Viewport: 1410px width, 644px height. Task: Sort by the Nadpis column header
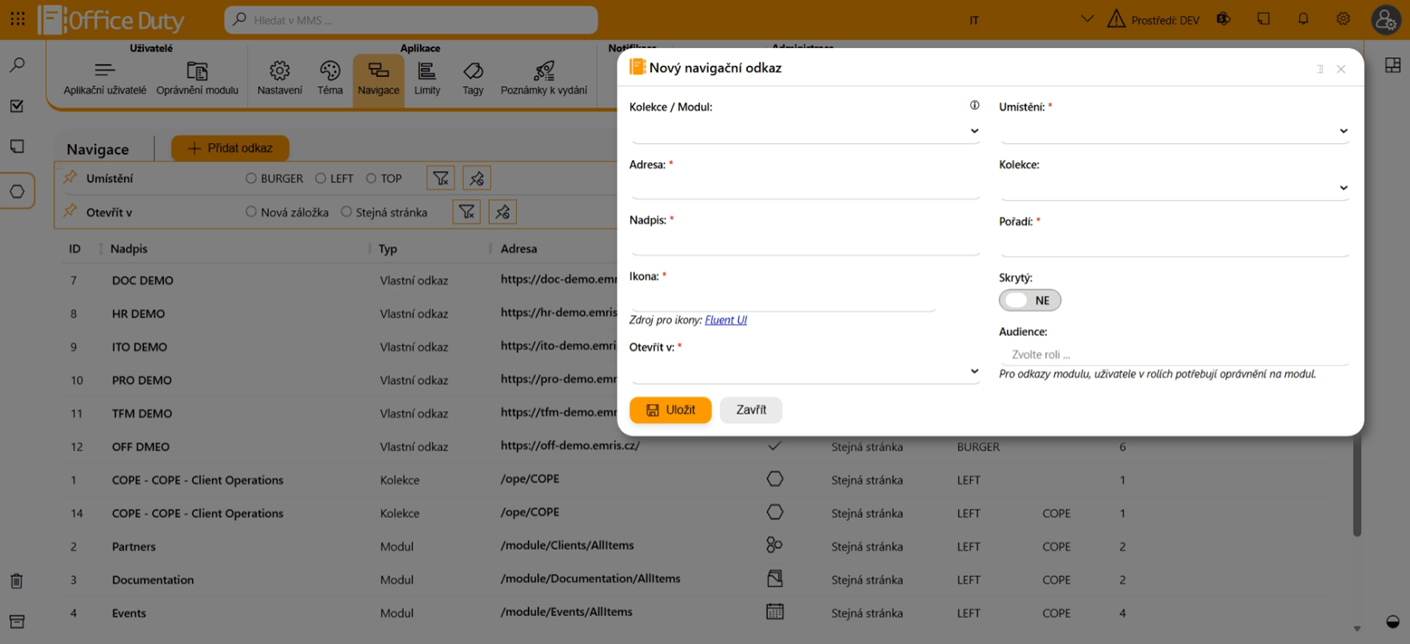(x=129, y=248)
